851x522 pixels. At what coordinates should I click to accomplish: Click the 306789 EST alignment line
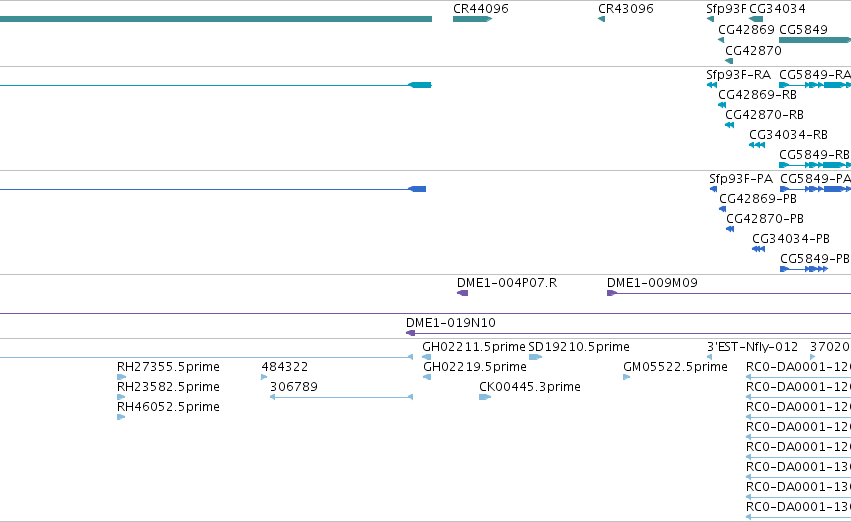(x=341, y=397)
